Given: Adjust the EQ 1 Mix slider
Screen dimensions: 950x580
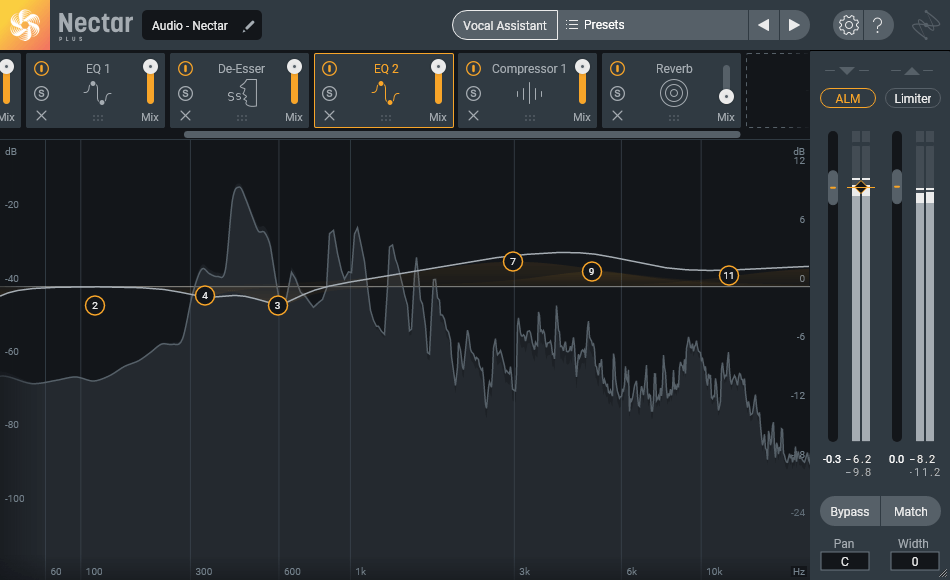Looking at the screenshot, I should pyautogui.click(x=150, y=82).
